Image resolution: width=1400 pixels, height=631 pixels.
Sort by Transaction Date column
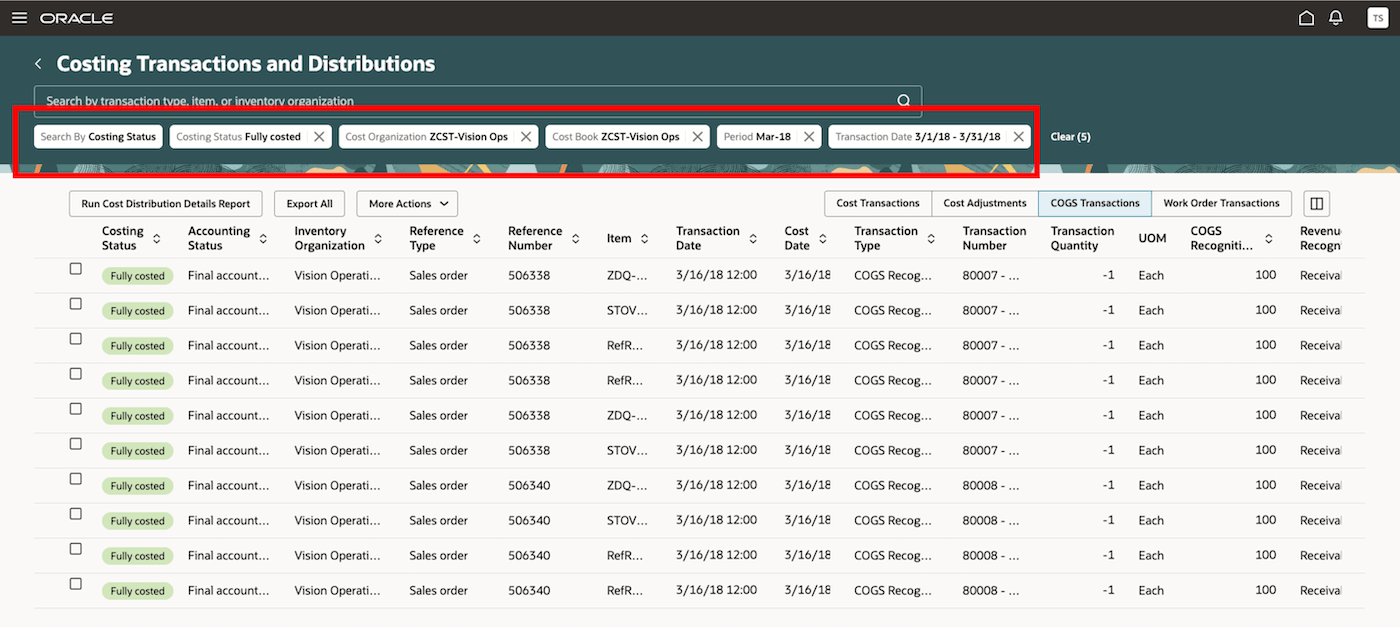(x=753, y=239)
